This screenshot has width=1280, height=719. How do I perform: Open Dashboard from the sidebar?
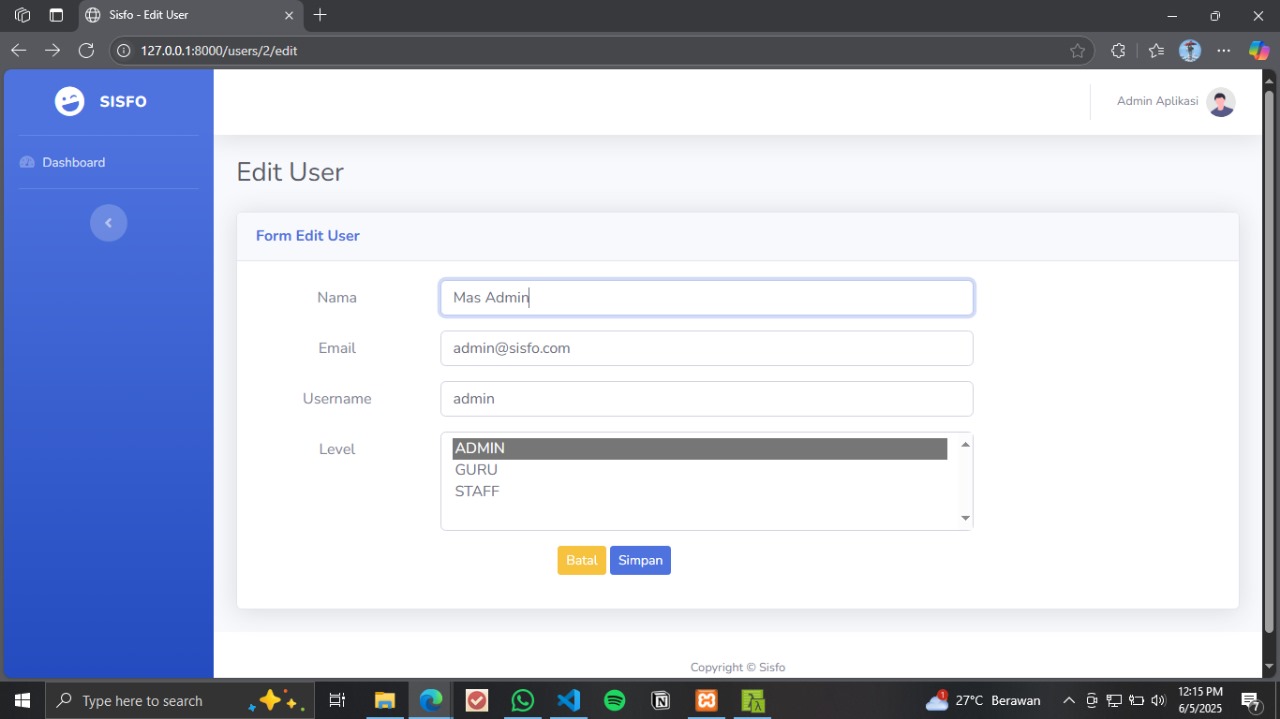coord(73,162)
